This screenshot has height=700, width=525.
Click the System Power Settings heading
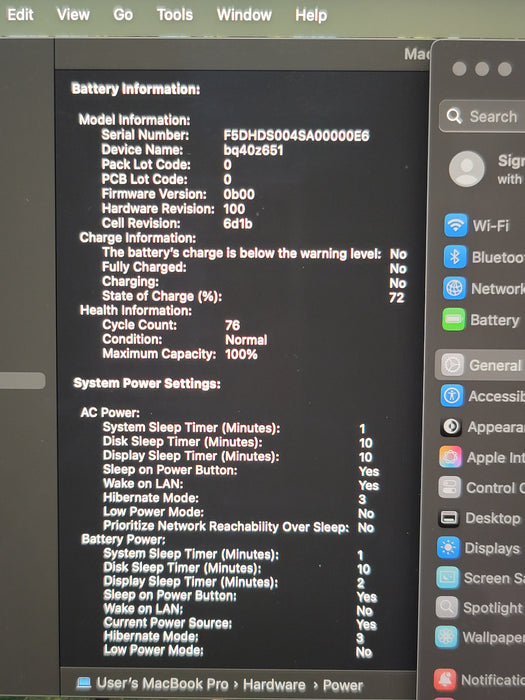(x=147, y=383)
